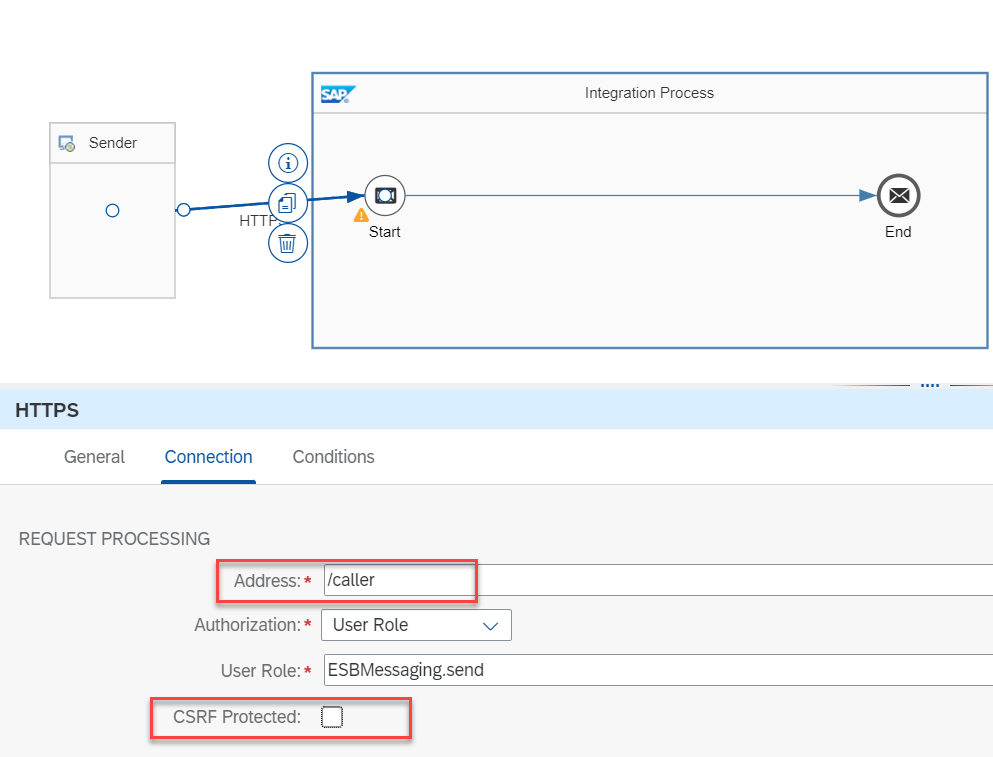Click the information icon on the connector
This screenshot has height=757, width=993.
(x=288, y=162)
